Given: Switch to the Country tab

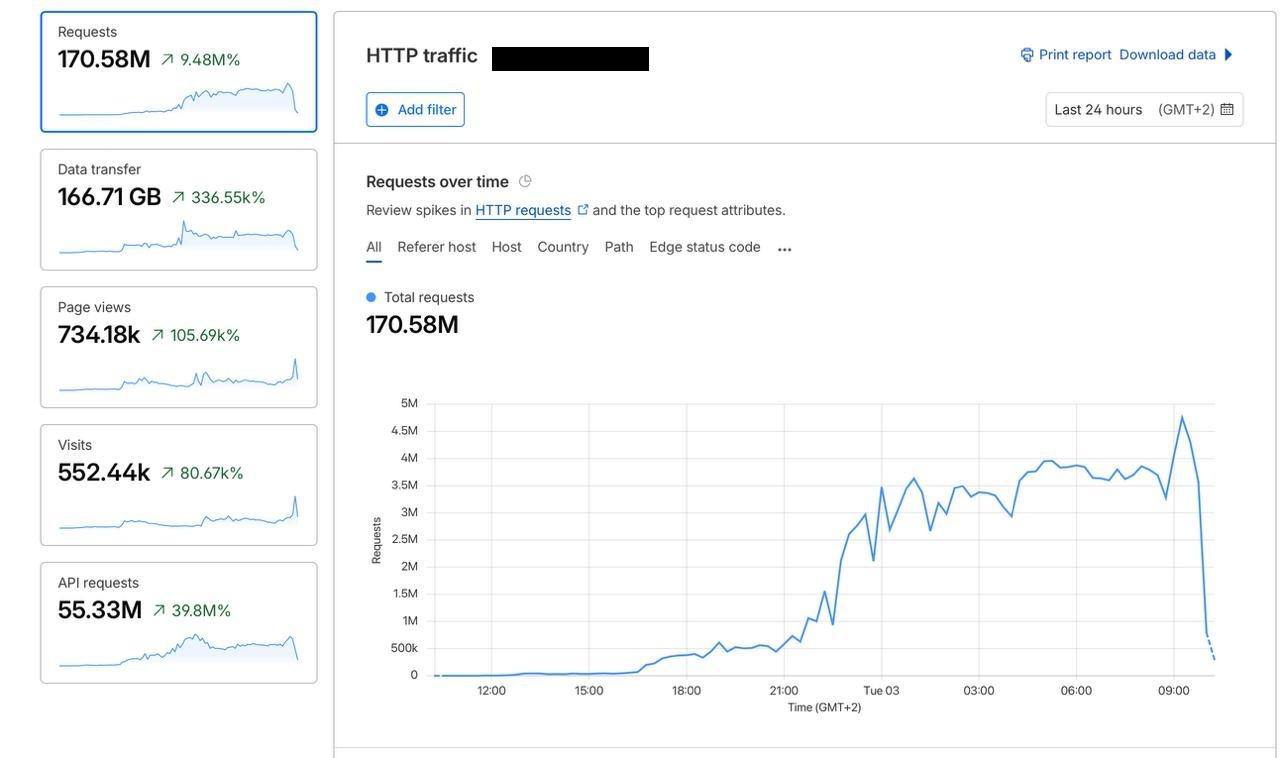Looking at the screenshot, I should coord(563,247).
